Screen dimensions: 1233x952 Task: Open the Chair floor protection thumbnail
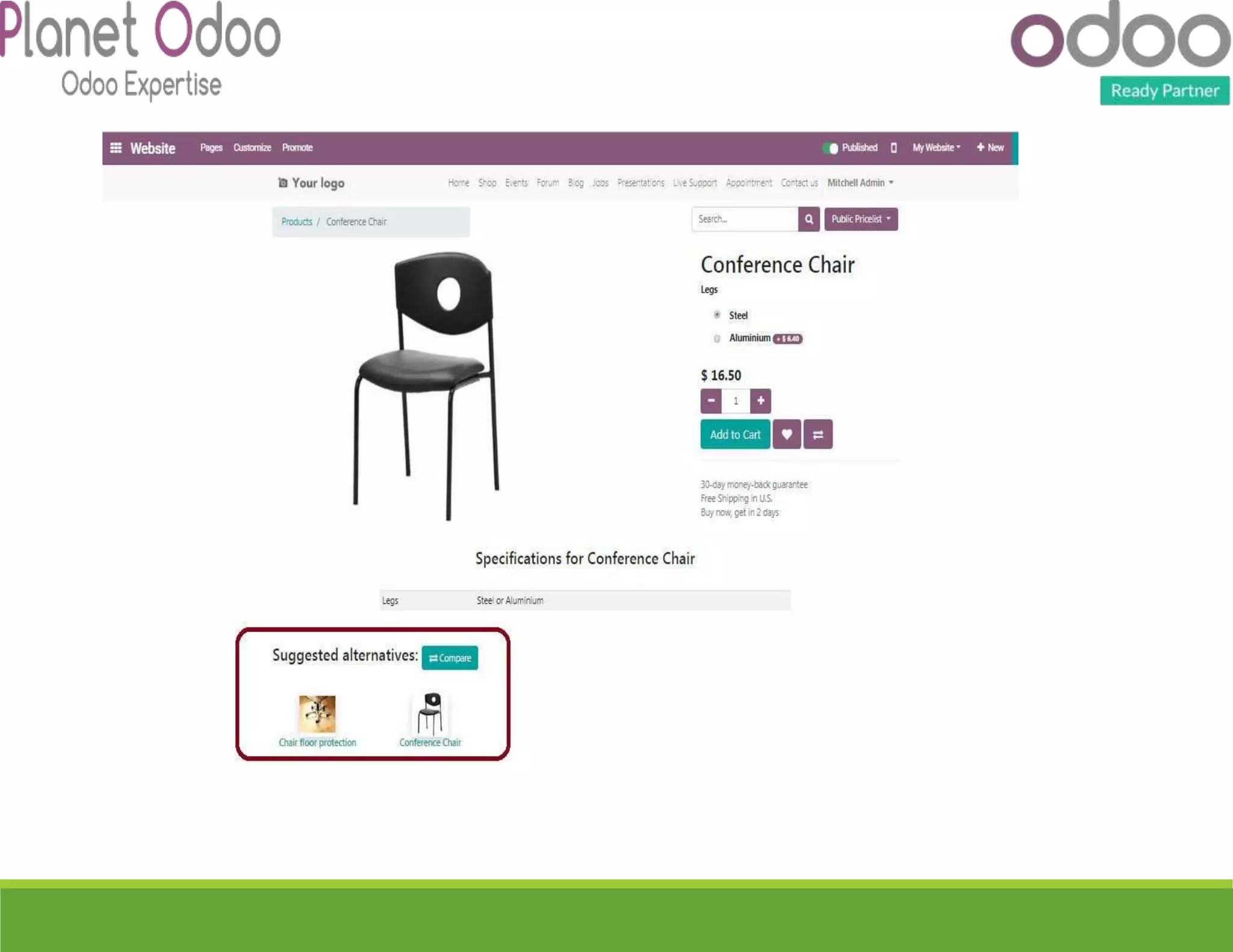tap(317, 714)
